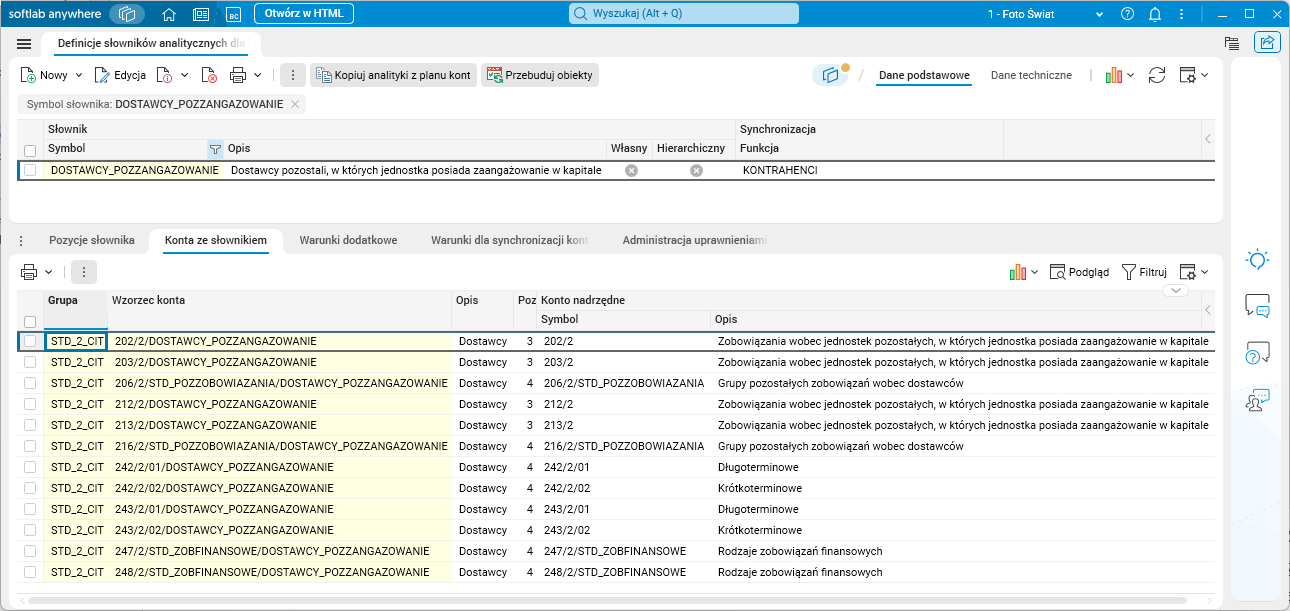Image resolution: width=1290 pixels, height=611 pixels.
Task: Click the help question mark in the title bar
Action: click(x=1128, y=14)
